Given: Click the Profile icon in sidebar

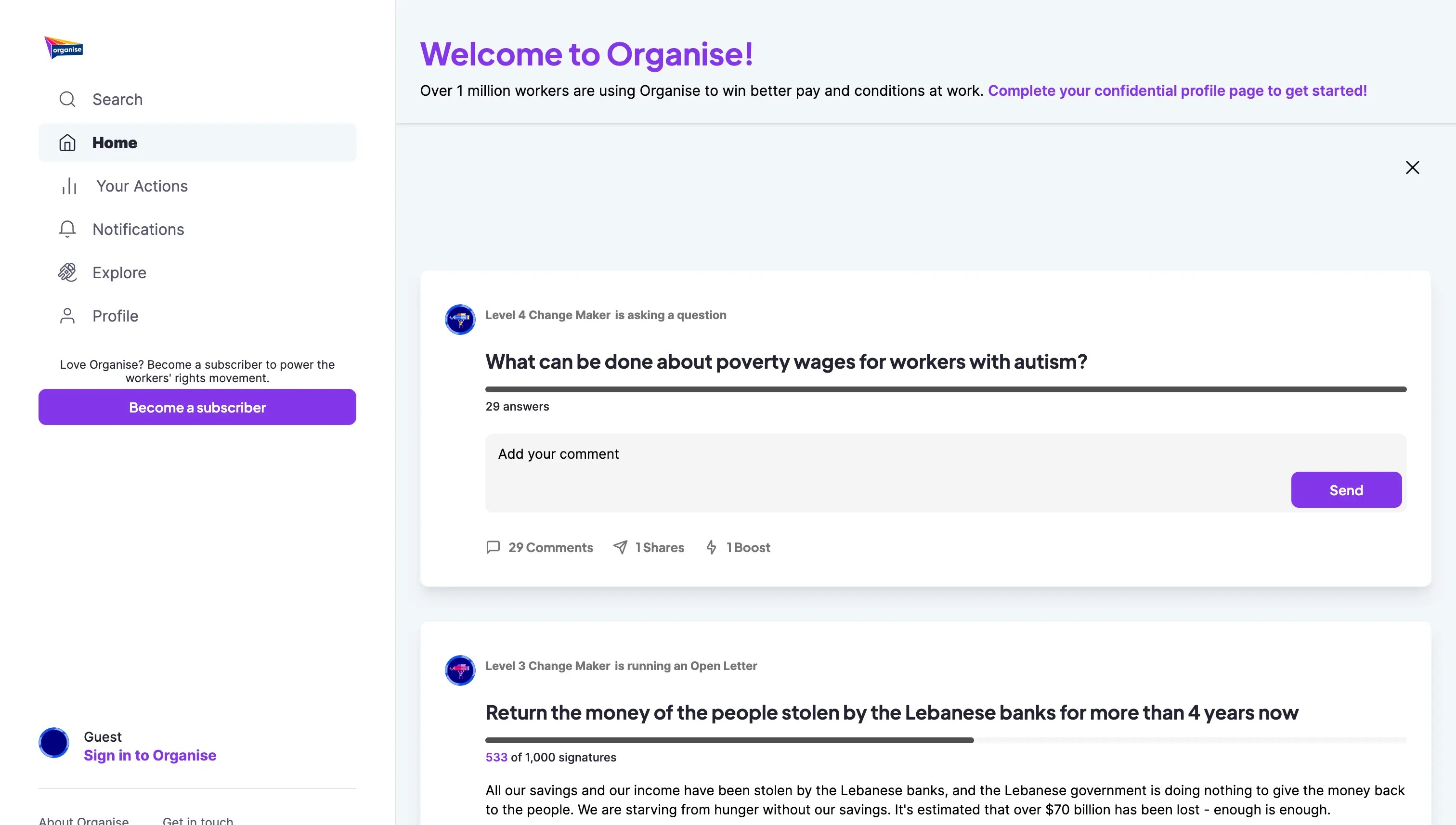Looking at the screenshot, I should pyautogui.click(x=68, y=315).
